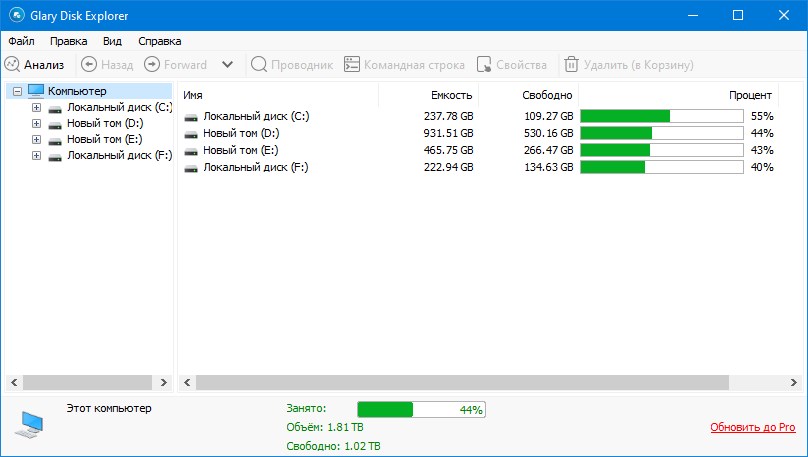
Task: Click the Анализ magnifier icon
Action: 12,64
